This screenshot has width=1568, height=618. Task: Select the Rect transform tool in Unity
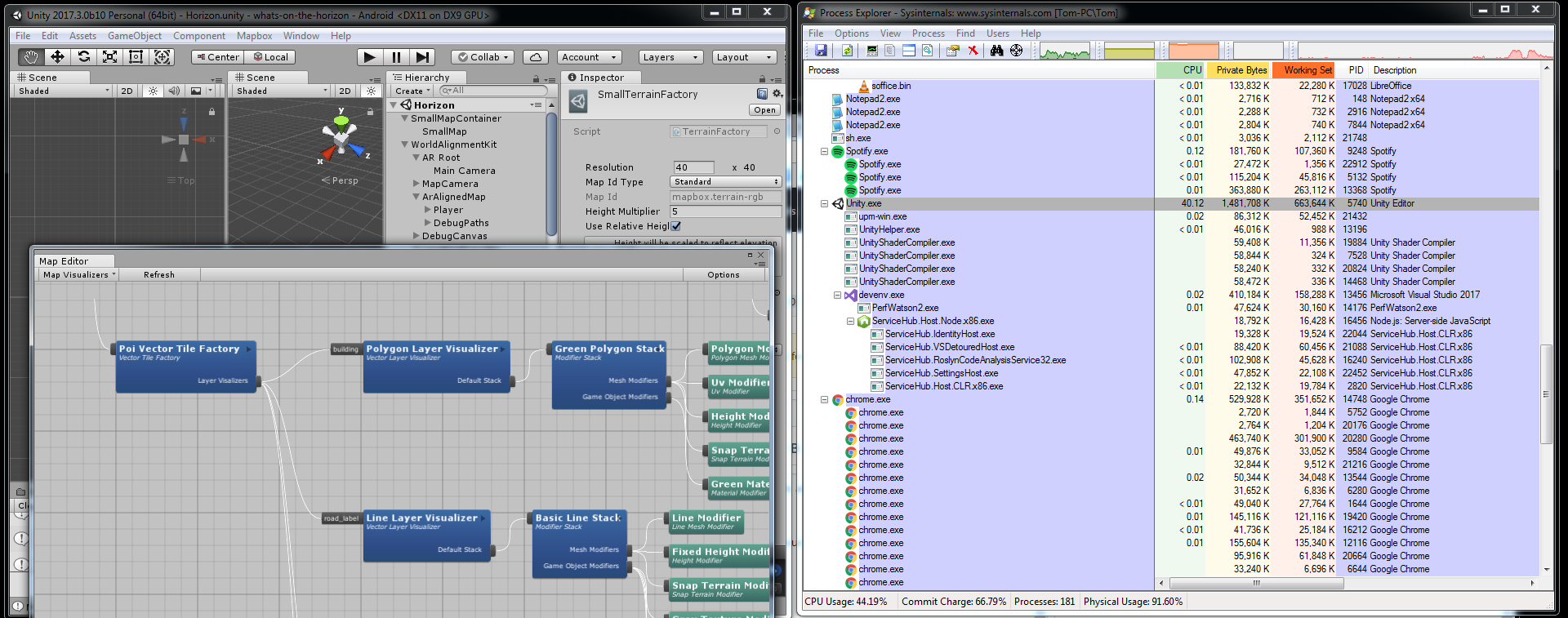pyautogui.click(x=136, y=56)
